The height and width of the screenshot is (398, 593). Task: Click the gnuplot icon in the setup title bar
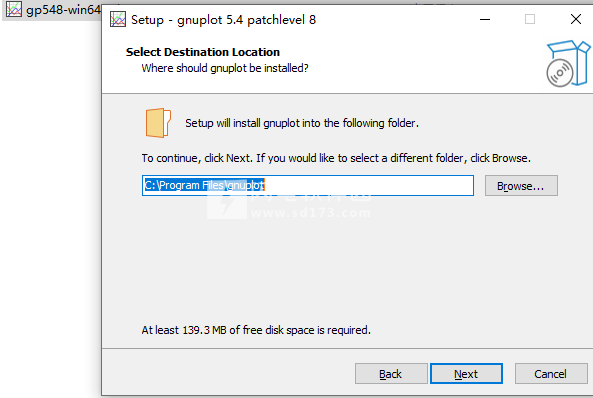pos(118,19)
